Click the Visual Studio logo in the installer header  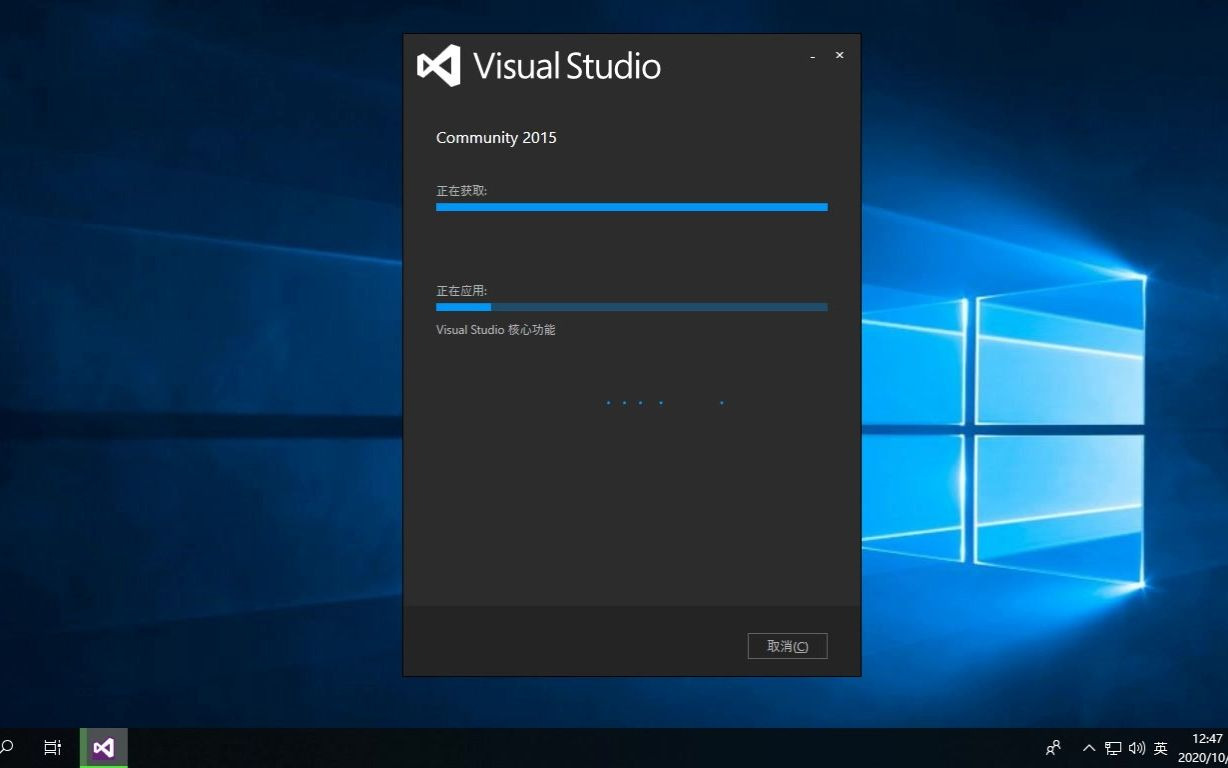438,64
